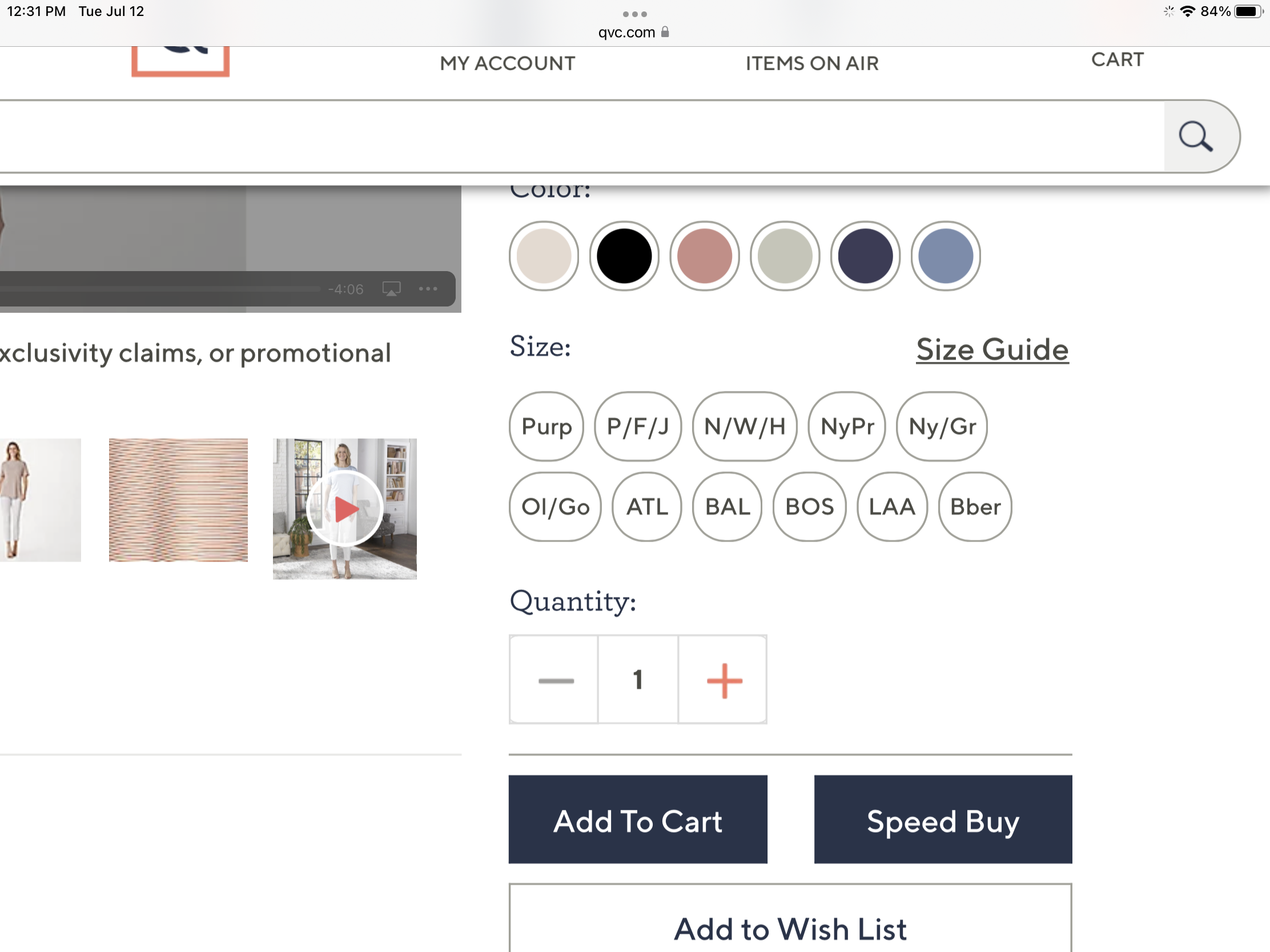The image size is (1270, 952).
Task: Choose the N/W/H size option
Action: pyautogui.click(x=744, y=426)
